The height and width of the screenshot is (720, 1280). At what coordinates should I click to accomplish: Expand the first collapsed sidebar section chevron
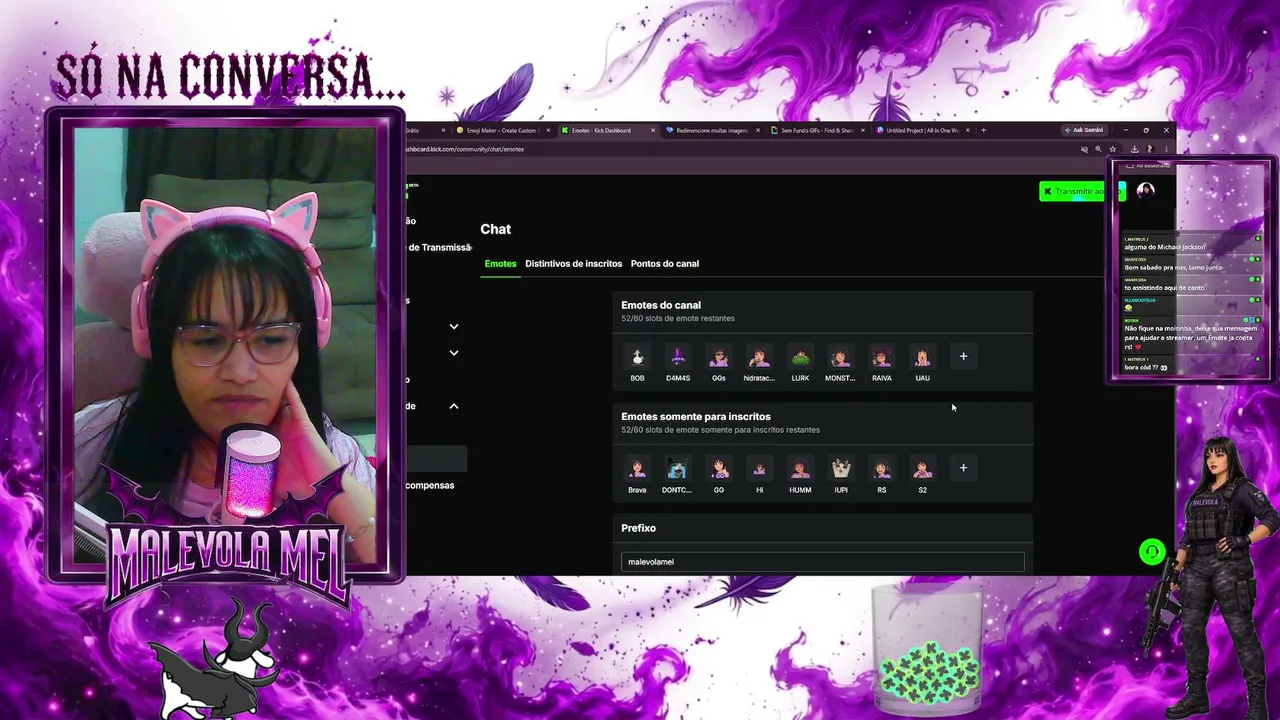coord(454,326)
